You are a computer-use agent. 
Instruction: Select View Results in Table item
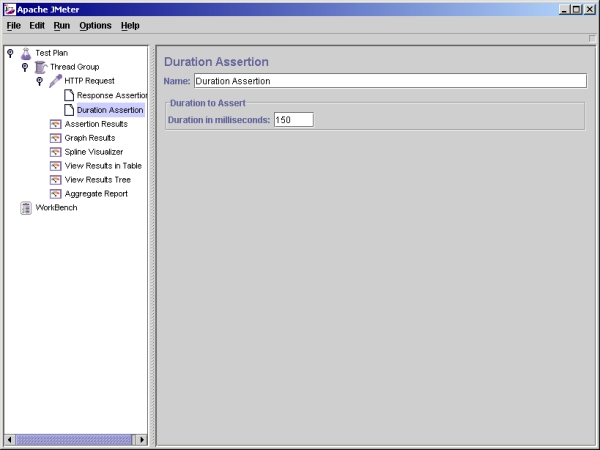pos(103,166)
